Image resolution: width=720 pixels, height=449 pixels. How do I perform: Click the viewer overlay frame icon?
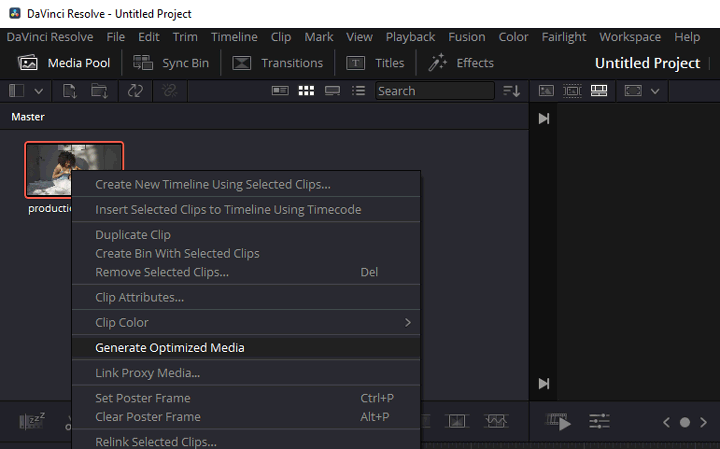(633, 91)
